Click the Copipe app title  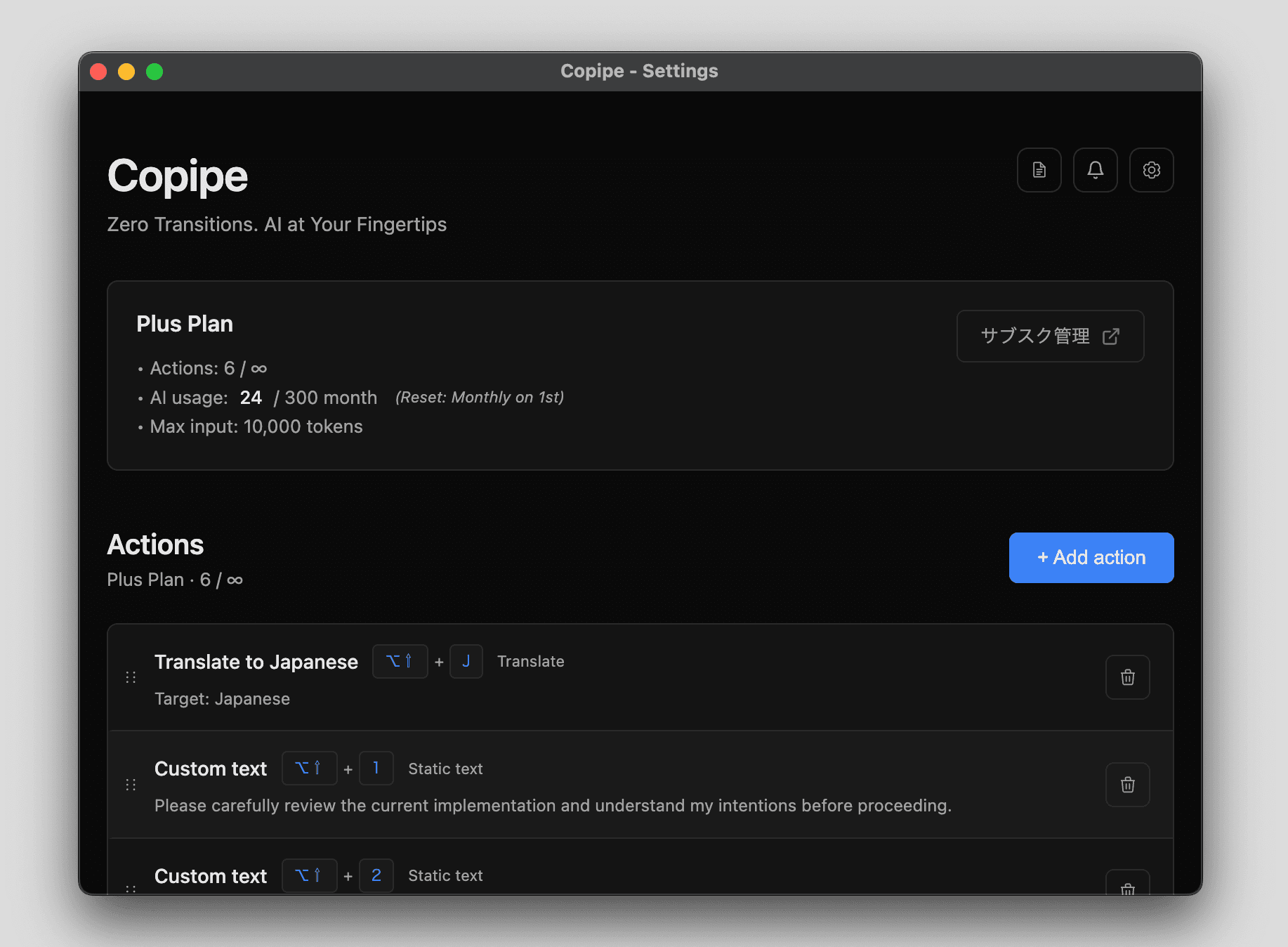coord(177,176)
